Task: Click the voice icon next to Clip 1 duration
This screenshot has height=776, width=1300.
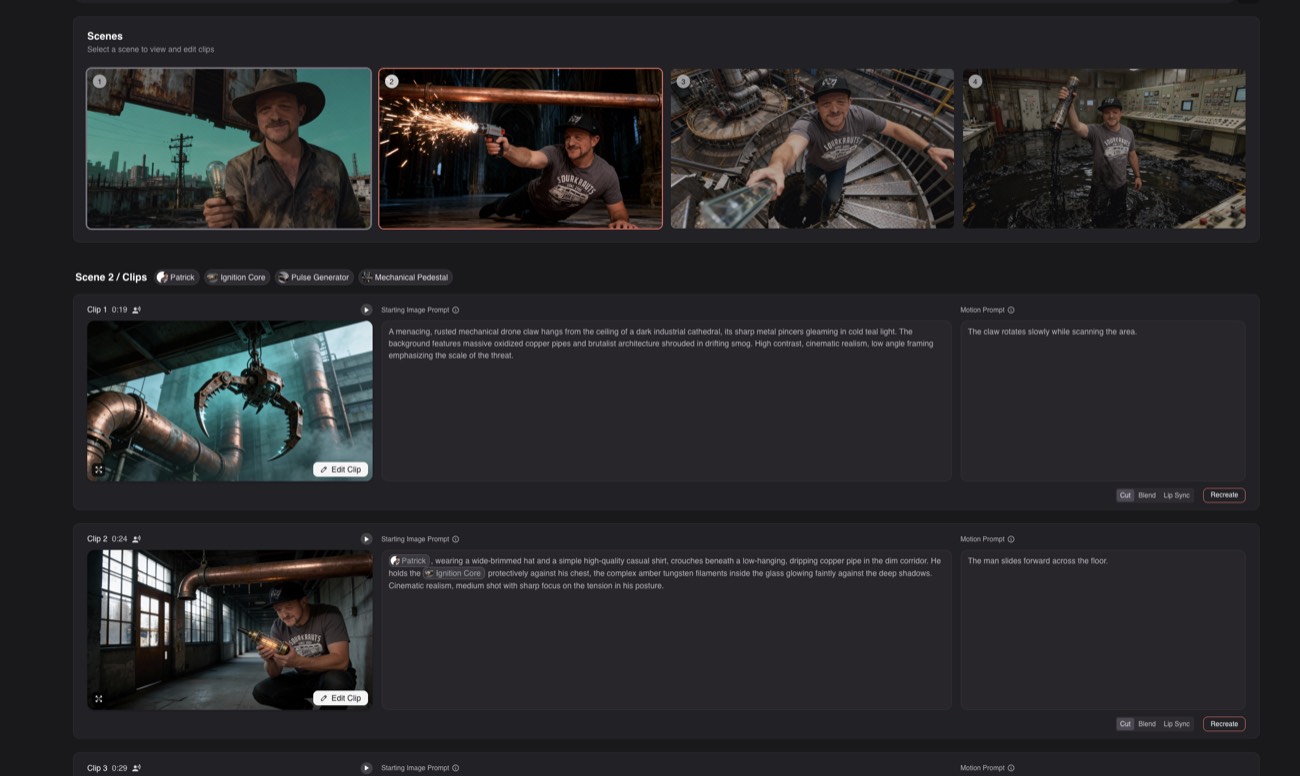Action: pos(137,310)
